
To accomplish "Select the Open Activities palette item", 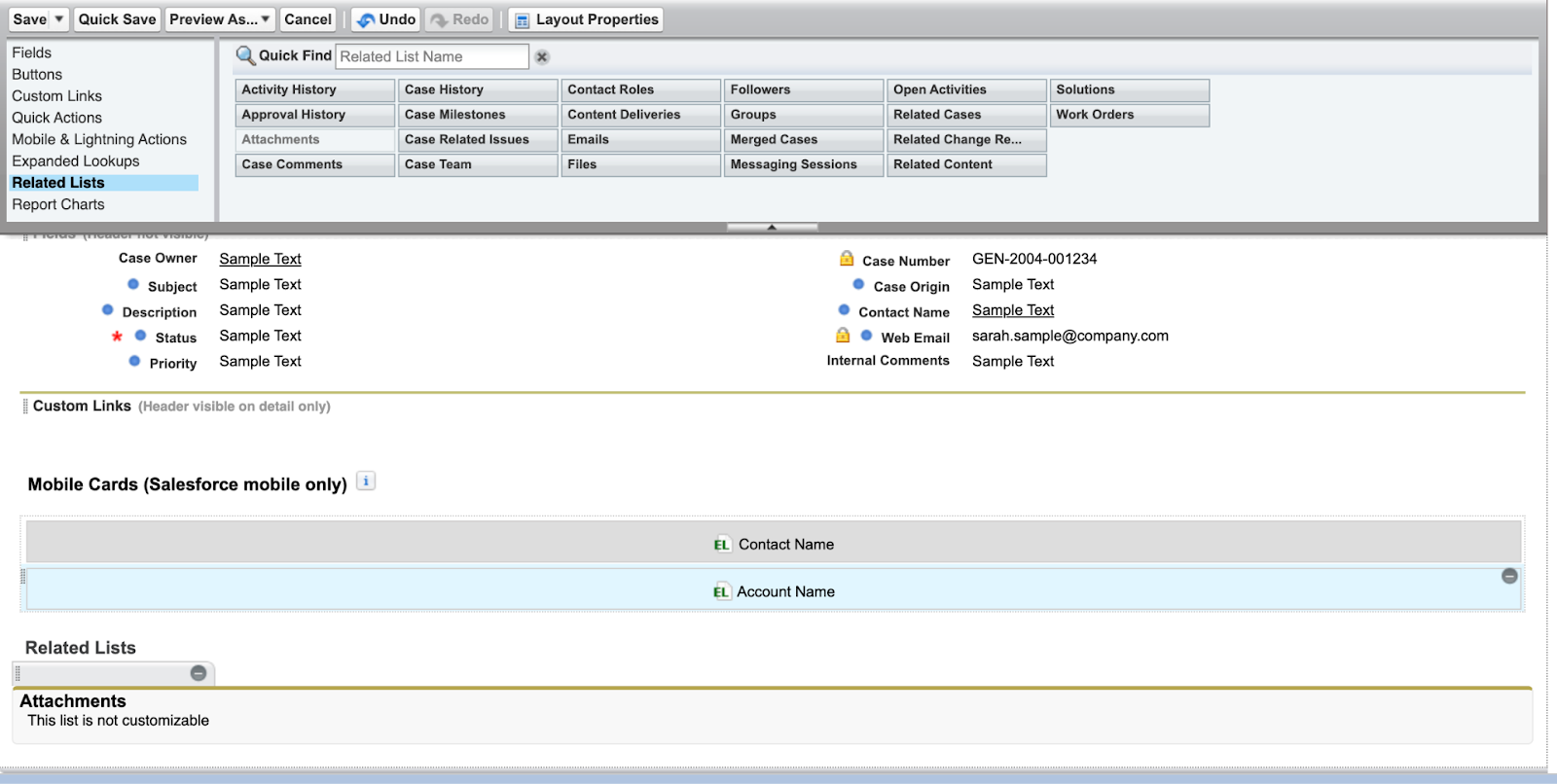I will 966,89.
